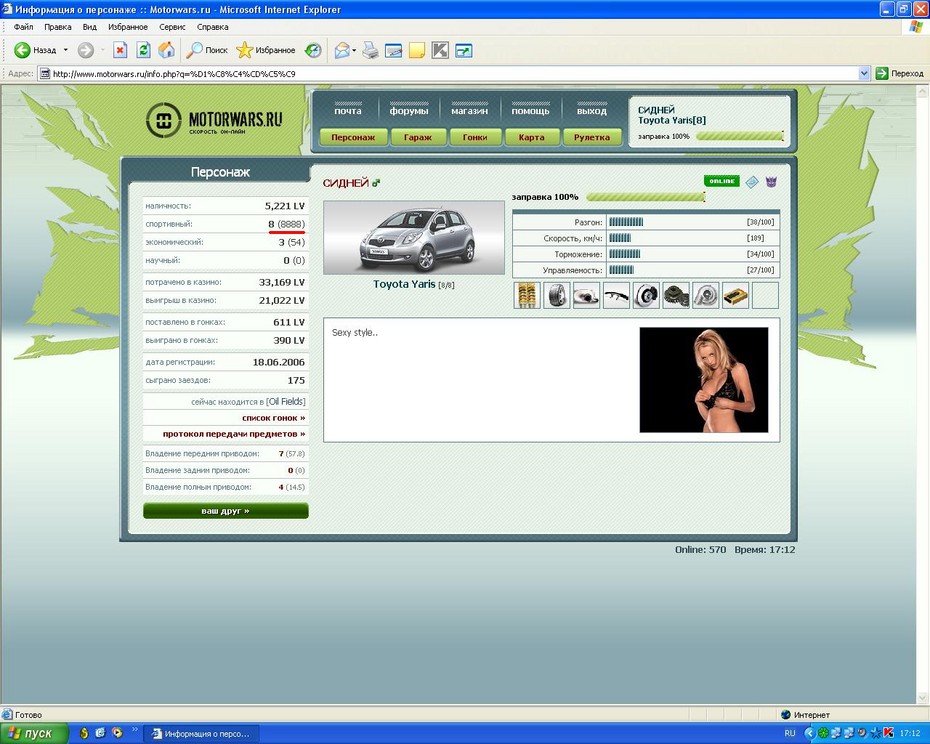The height and width of the screenshot is (744, 930).
Task: Open the Сервис menu
Action: pos(172,27)
